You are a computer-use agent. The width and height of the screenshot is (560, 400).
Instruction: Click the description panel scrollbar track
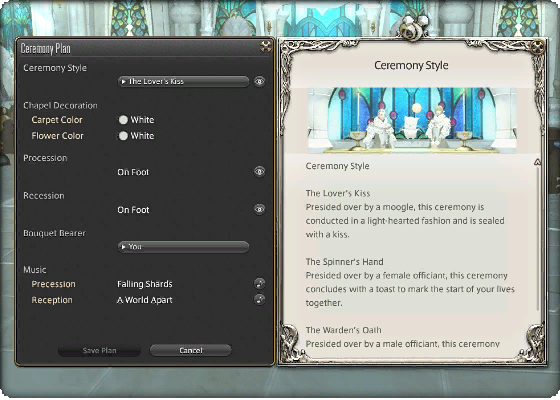click(538, 239)
